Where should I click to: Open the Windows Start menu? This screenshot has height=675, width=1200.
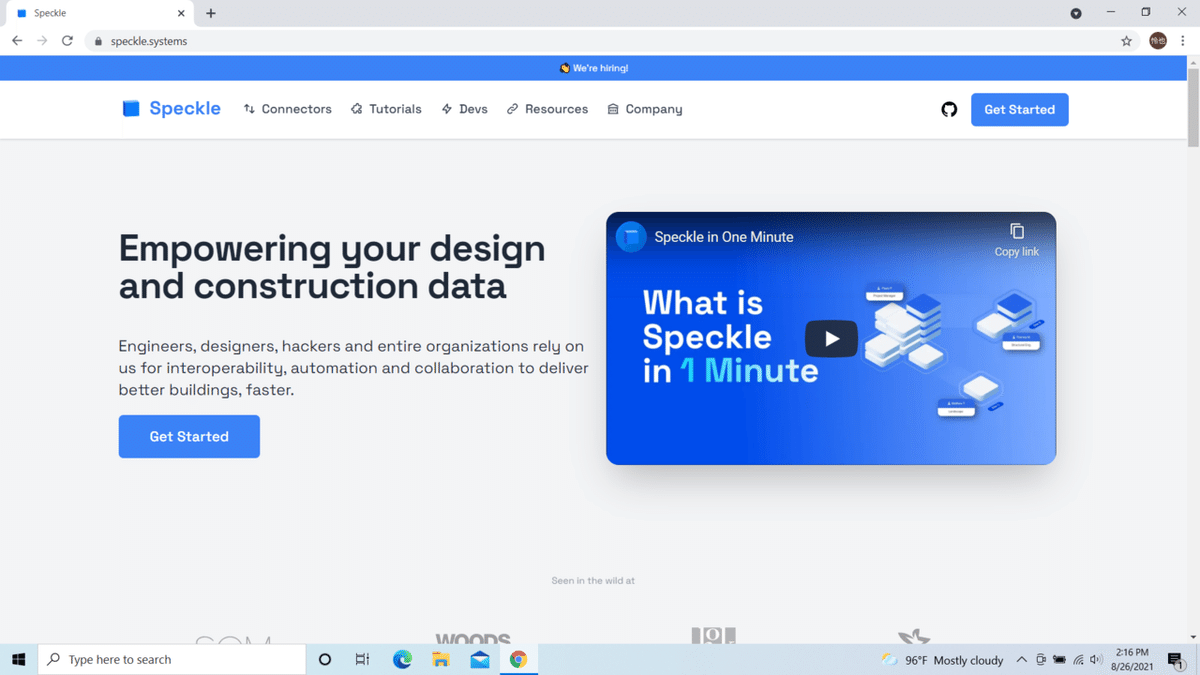tap(18, 659)
